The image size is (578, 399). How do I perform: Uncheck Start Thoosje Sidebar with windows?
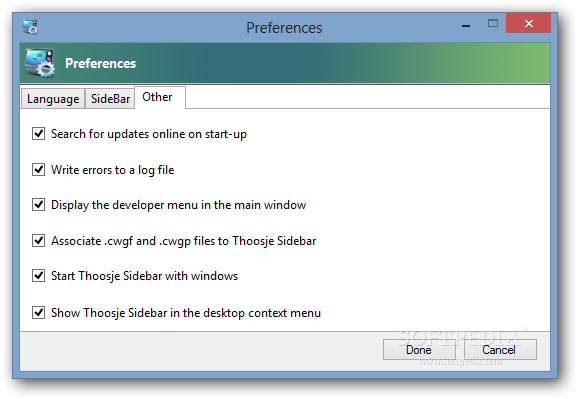38,276
